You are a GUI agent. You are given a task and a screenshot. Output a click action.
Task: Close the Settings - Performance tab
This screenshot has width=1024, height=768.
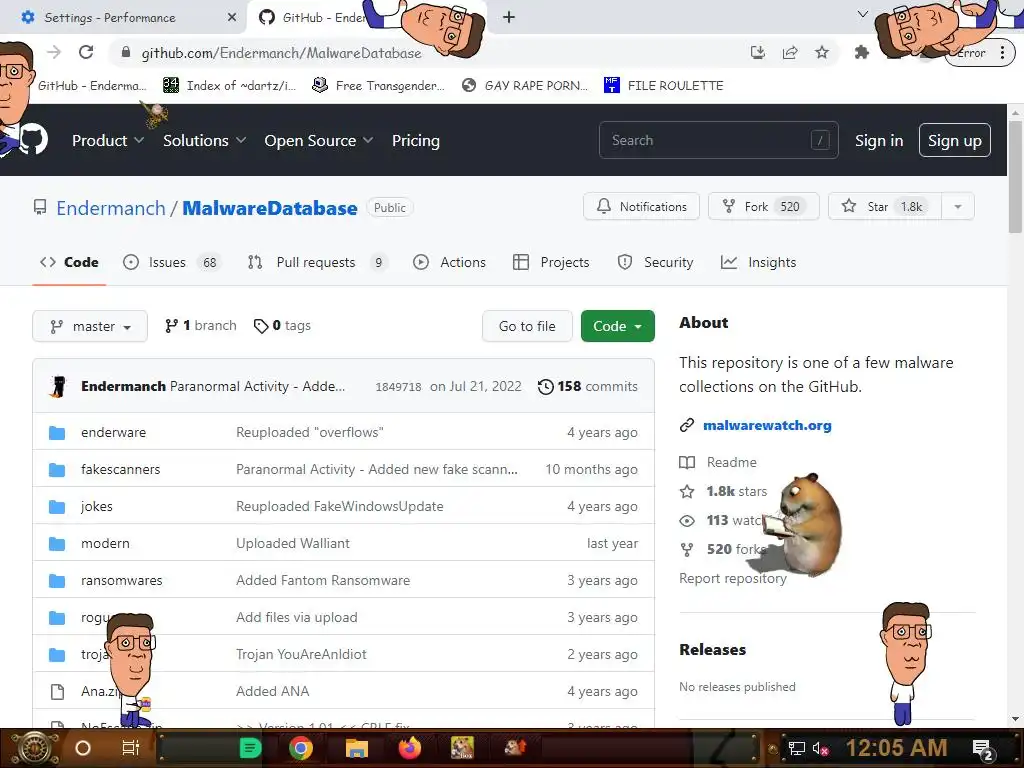[232, 18]
